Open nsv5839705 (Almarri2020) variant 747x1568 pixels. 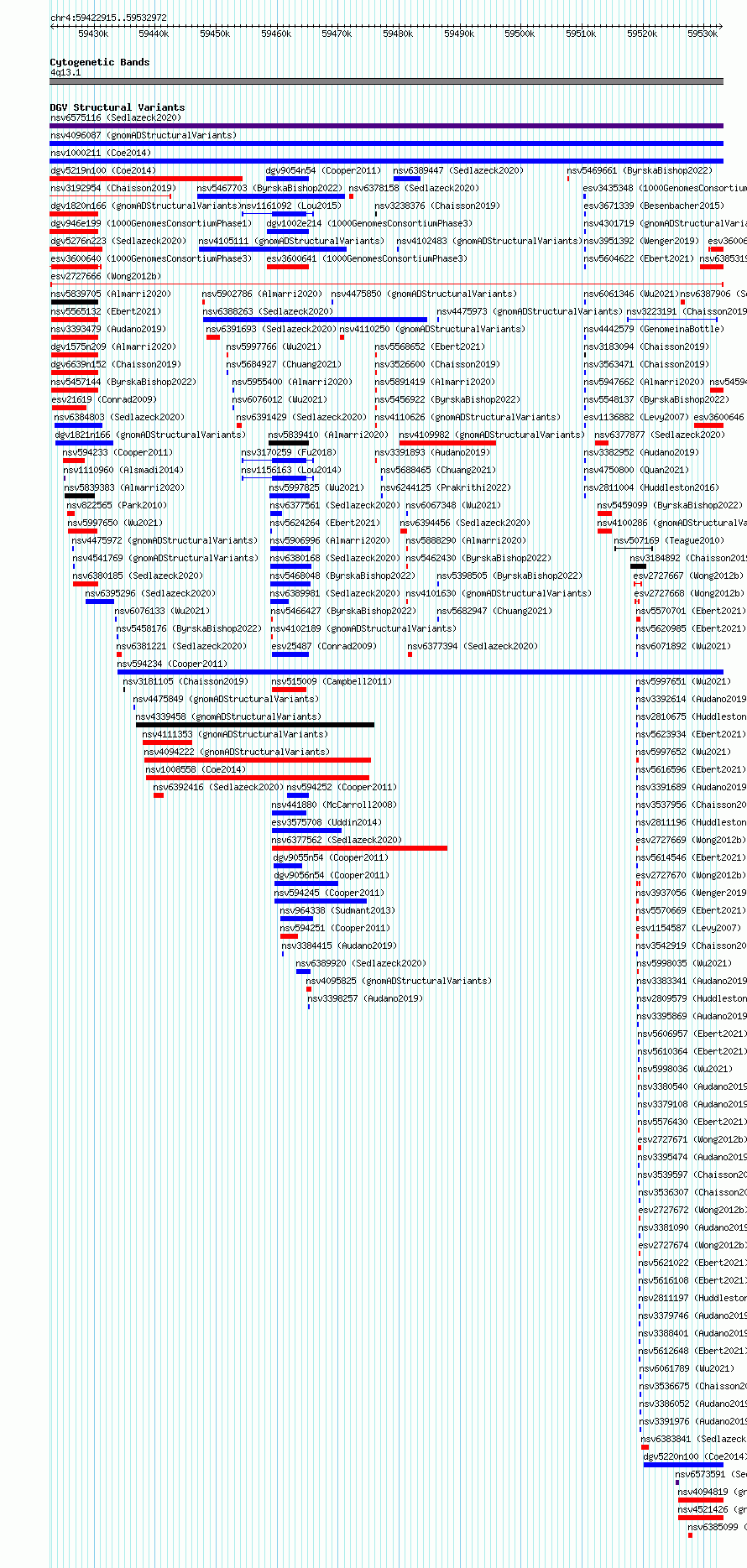(x=110, y=294)
